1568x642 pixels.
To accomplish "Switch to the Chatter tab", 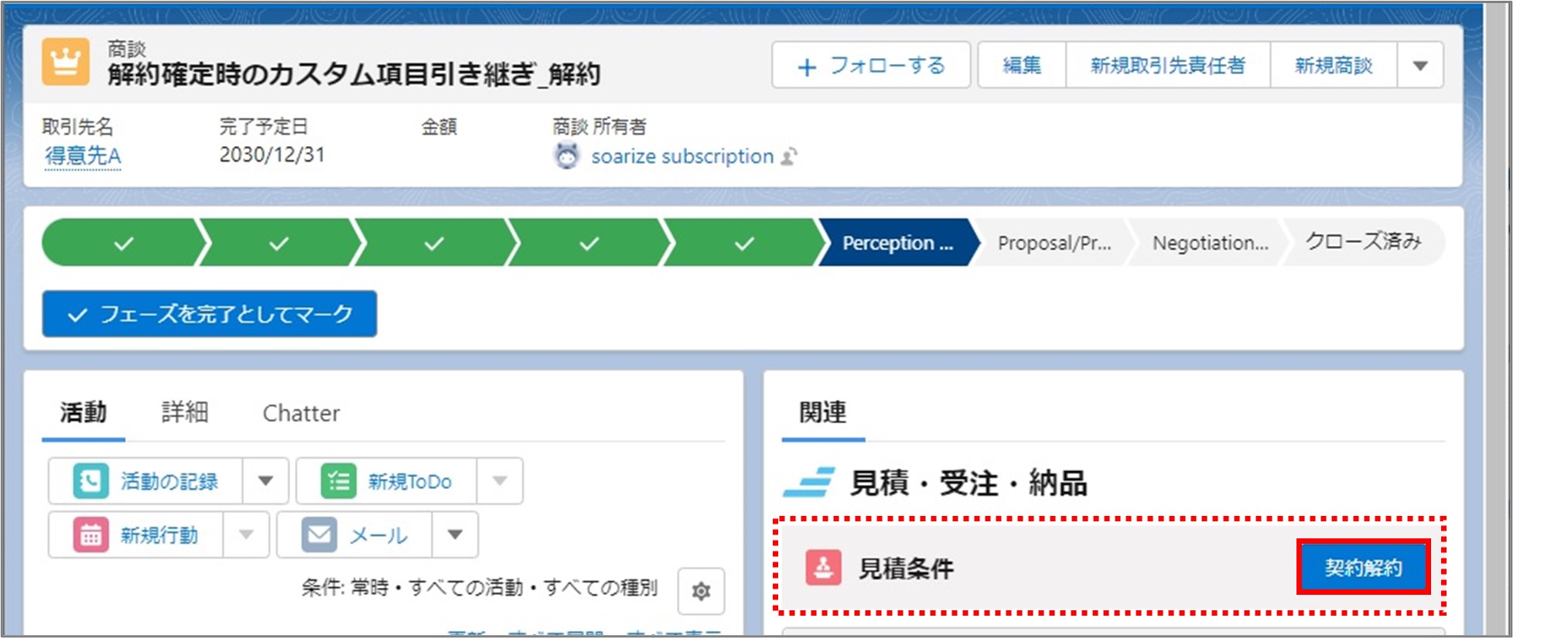I will pos(301,413).
